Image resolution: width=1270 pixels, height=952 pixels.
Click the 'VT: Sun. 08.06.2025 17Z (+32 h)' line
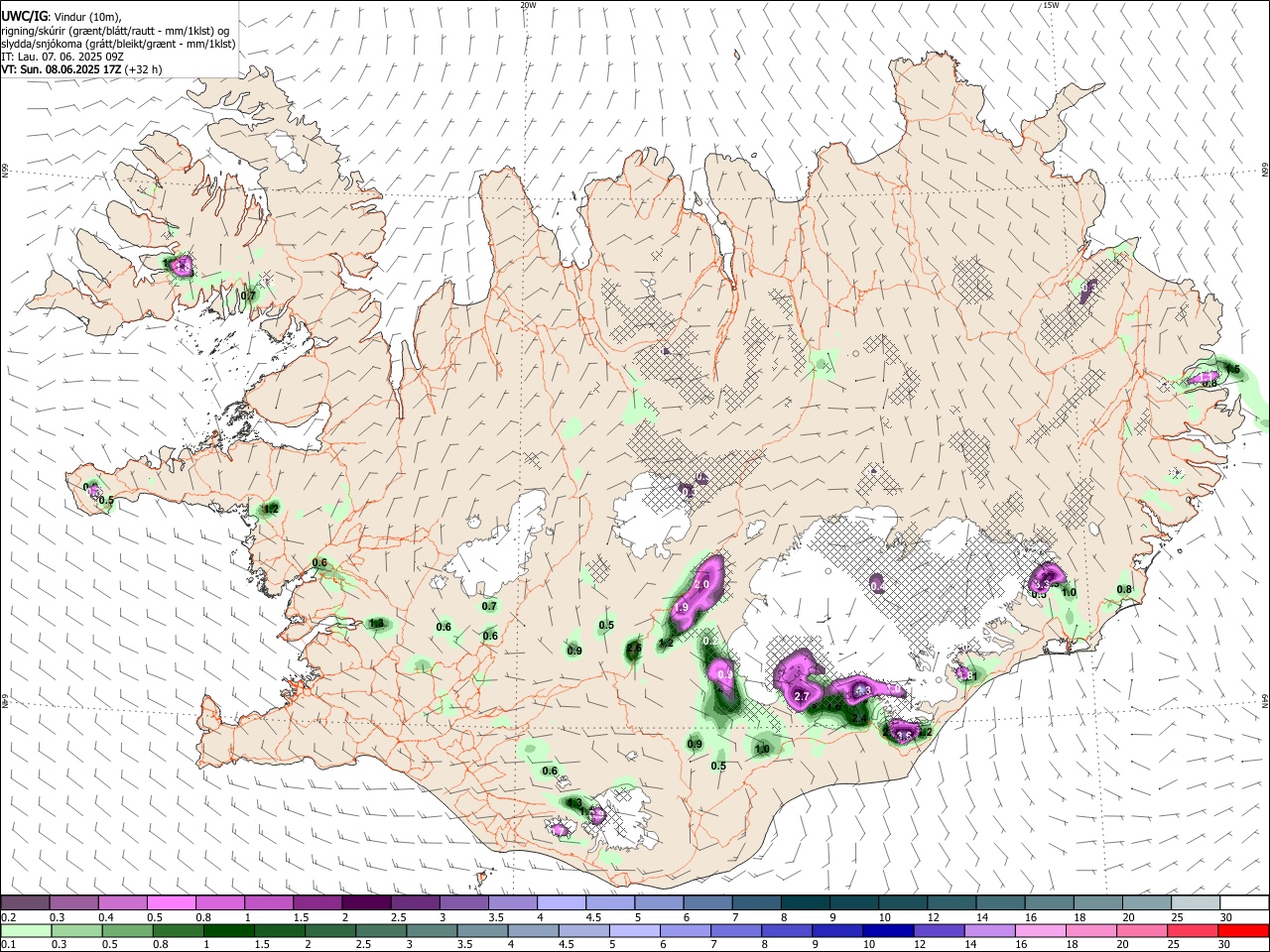tap(81, 69)
